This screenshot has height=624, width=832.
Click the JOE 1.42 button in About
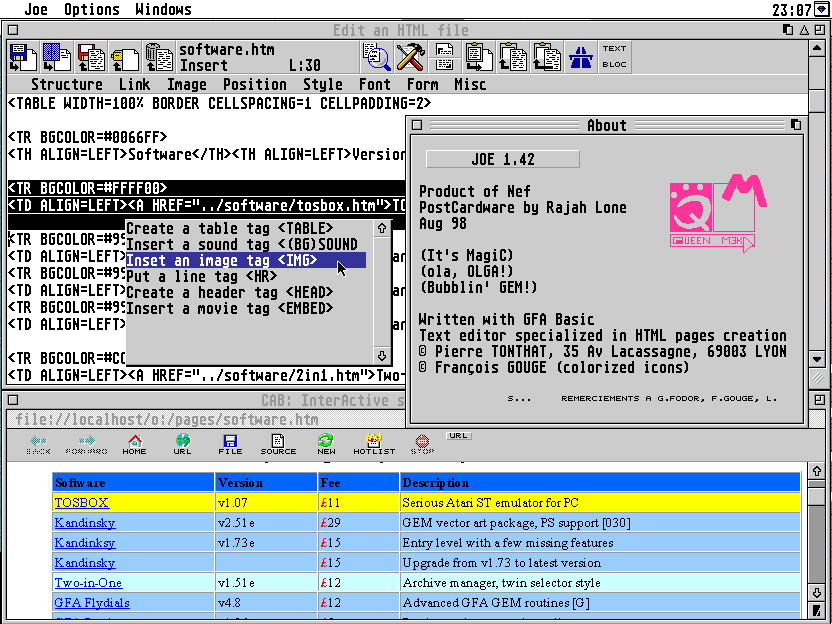tap(502, 159)
